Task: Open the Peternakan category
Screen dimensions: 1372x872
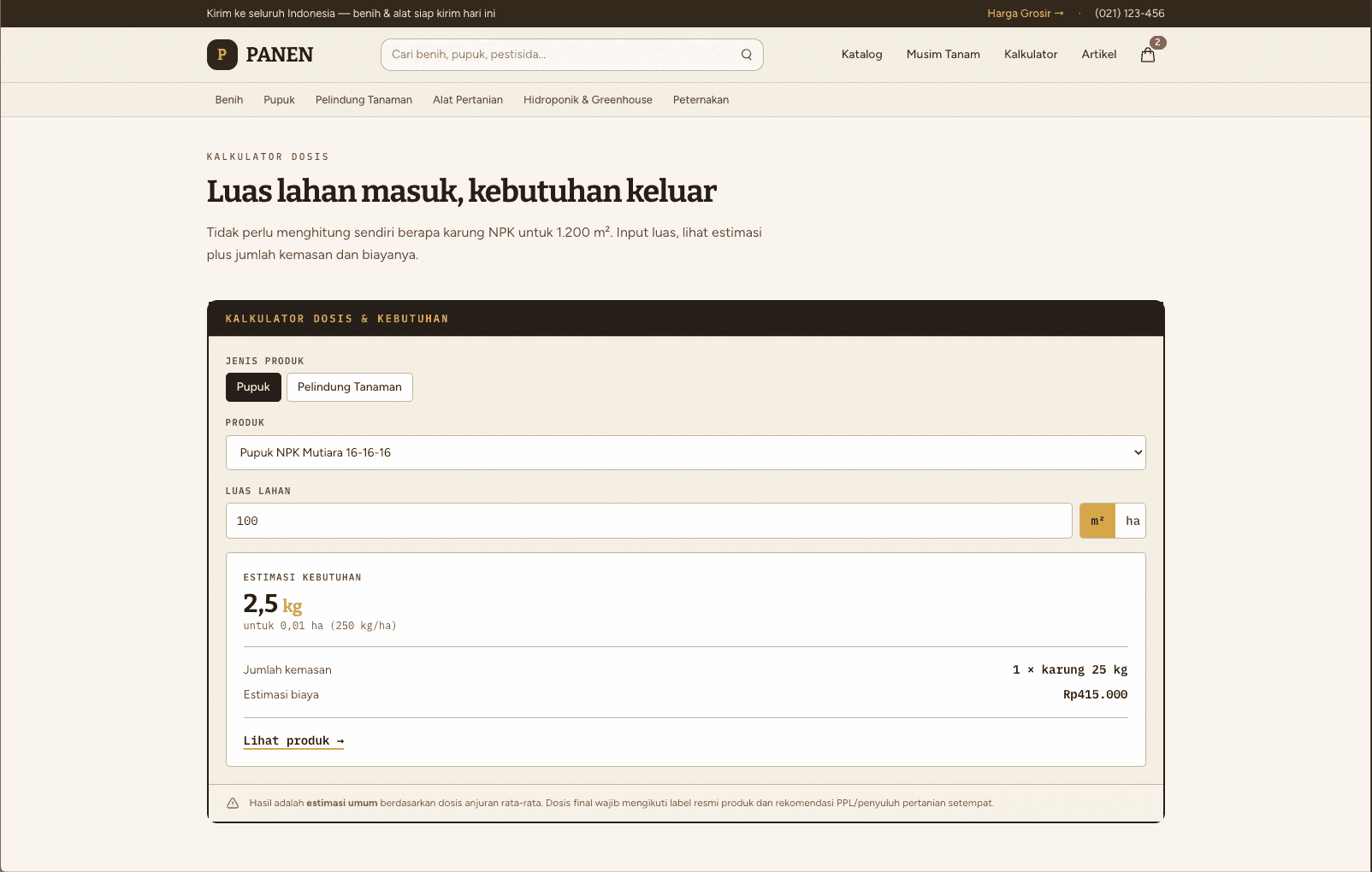Action: (701, 100)
